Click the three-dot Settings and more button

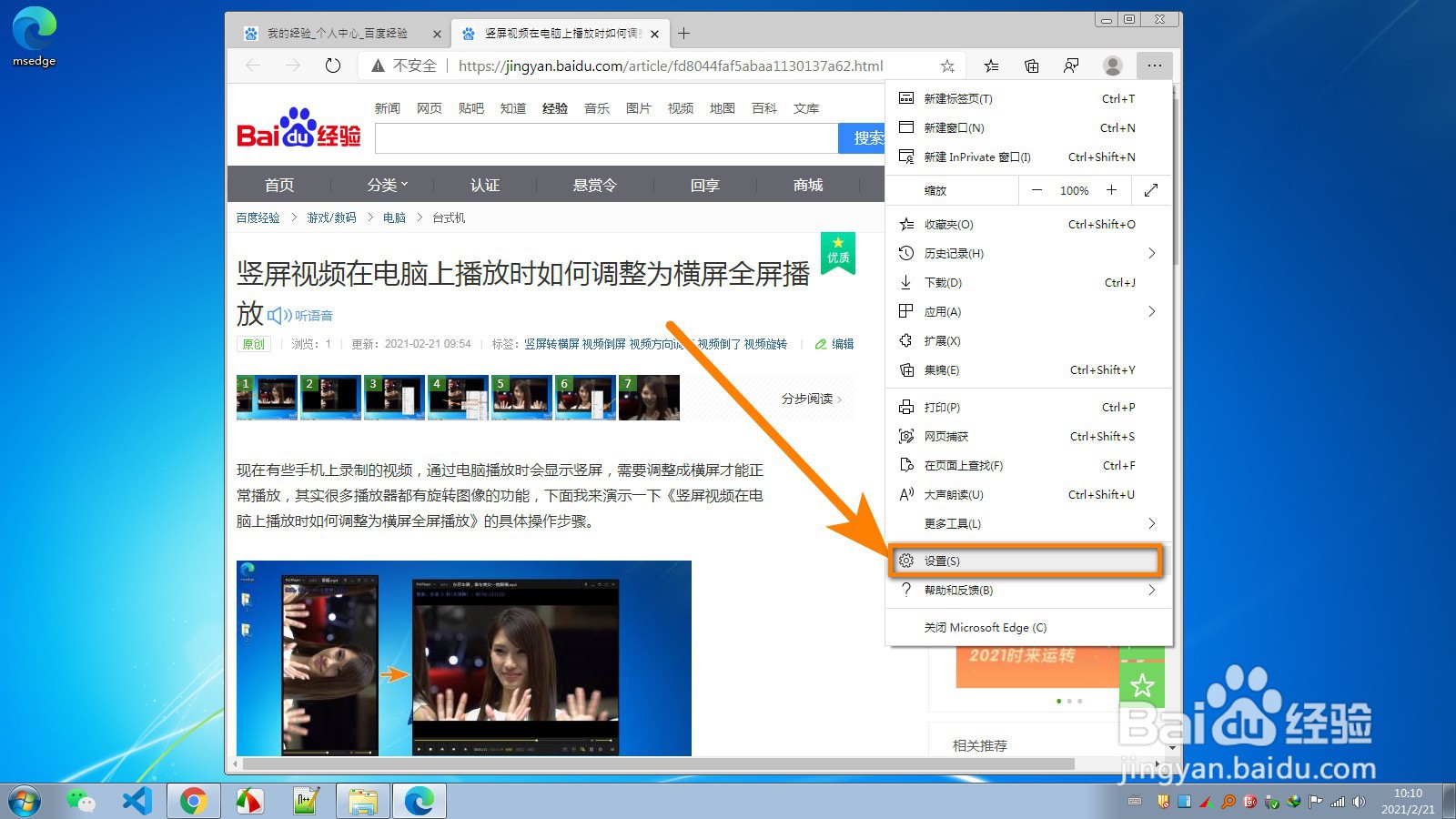(1154, 66)
